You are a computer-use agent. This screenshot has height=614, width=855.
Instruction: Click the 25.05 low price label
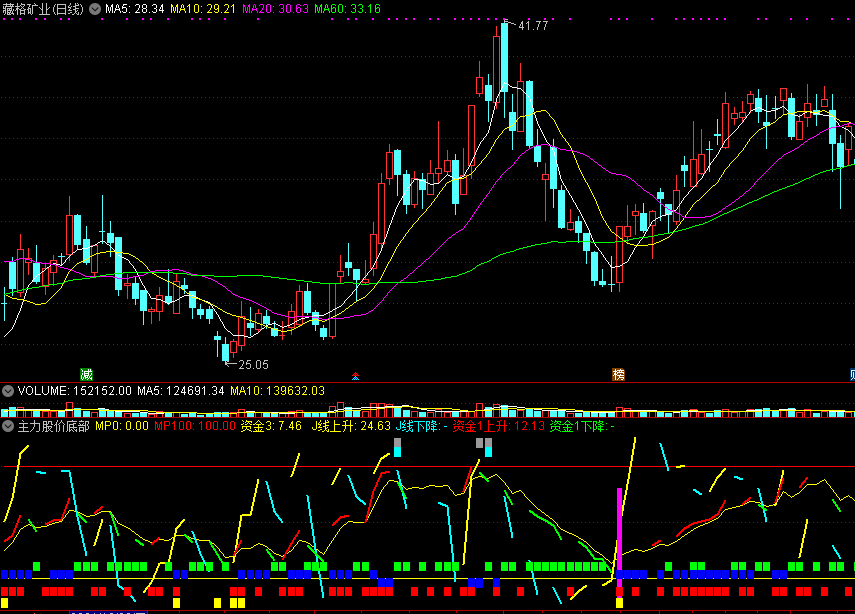[x=254, y=365]
